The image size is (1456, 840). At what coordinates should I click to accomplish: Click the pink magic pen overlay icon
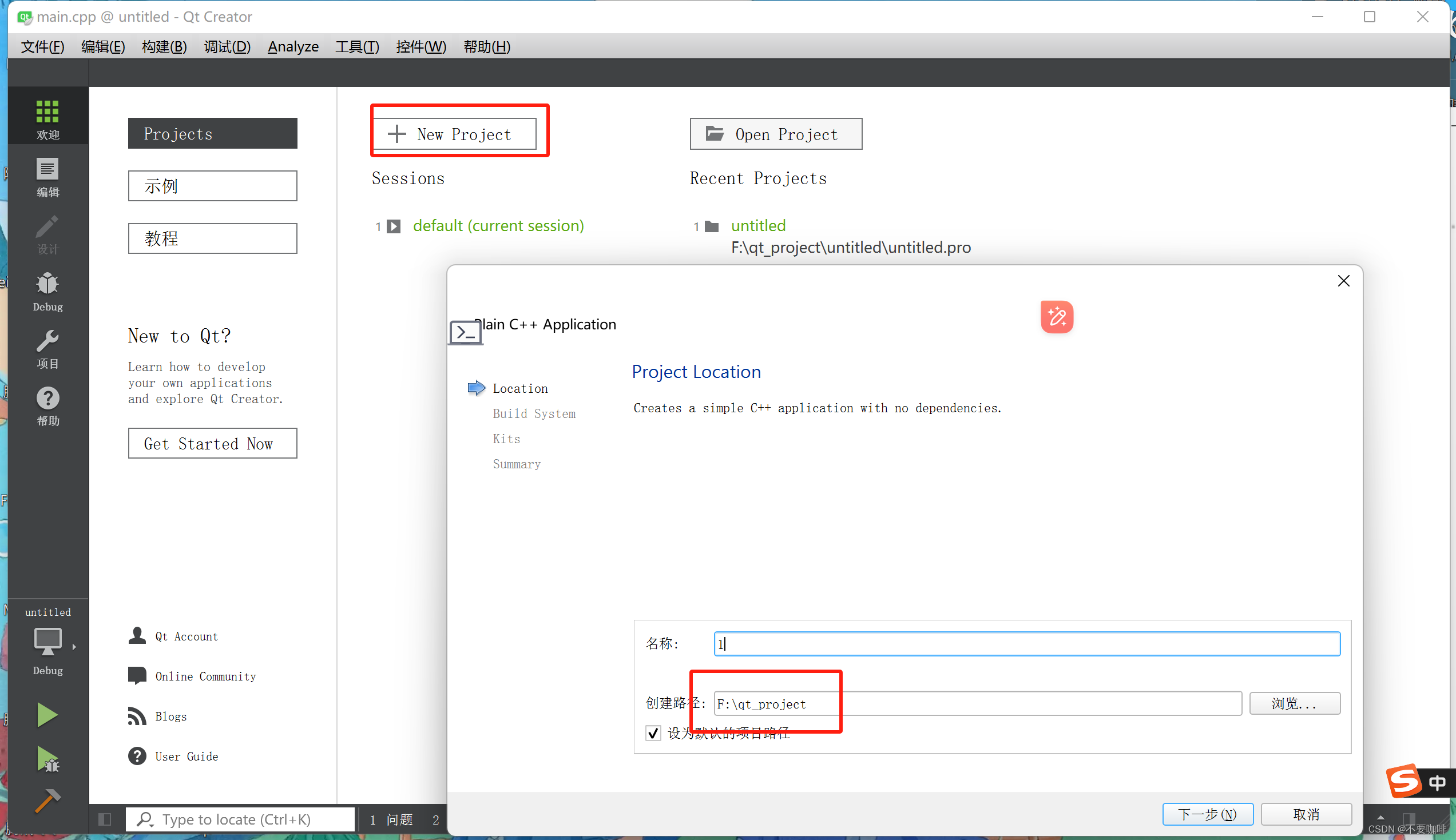(1056, 317)
